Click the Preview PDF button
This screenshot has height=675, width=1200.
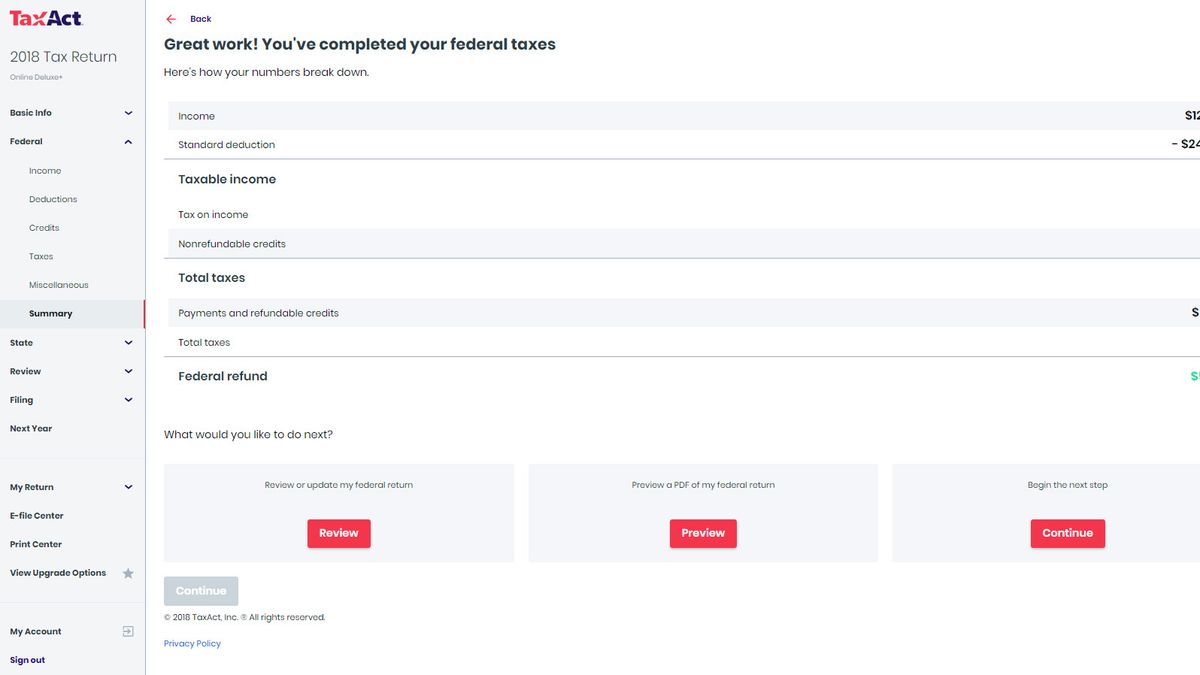[x=703, y=533]
